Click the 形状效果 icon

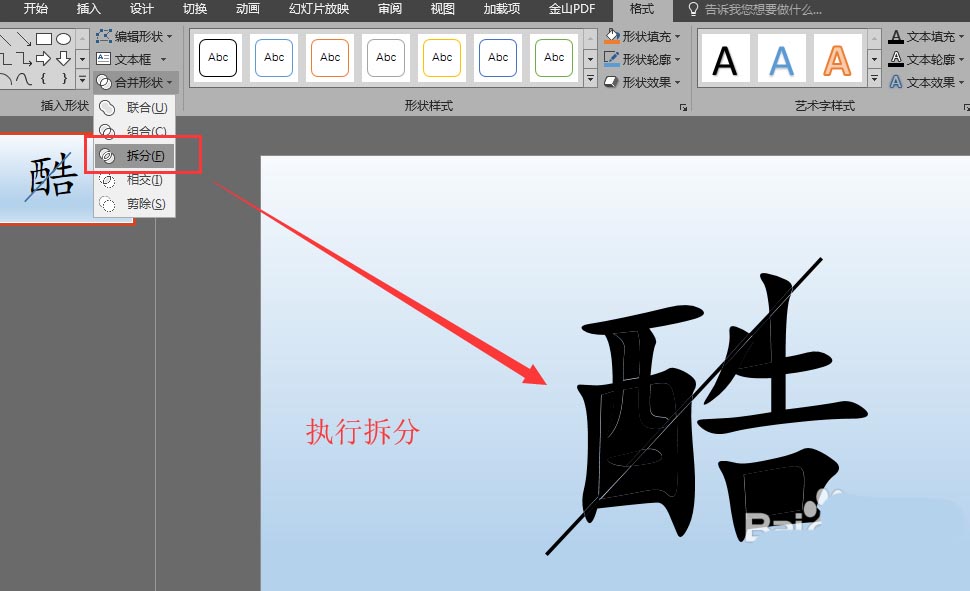611,82
